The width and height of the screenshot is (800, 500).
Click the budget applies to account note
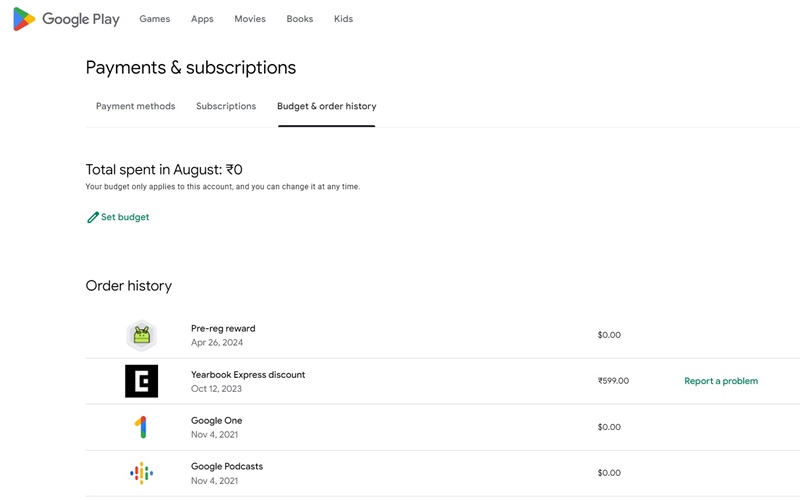[x=222, y=187]
